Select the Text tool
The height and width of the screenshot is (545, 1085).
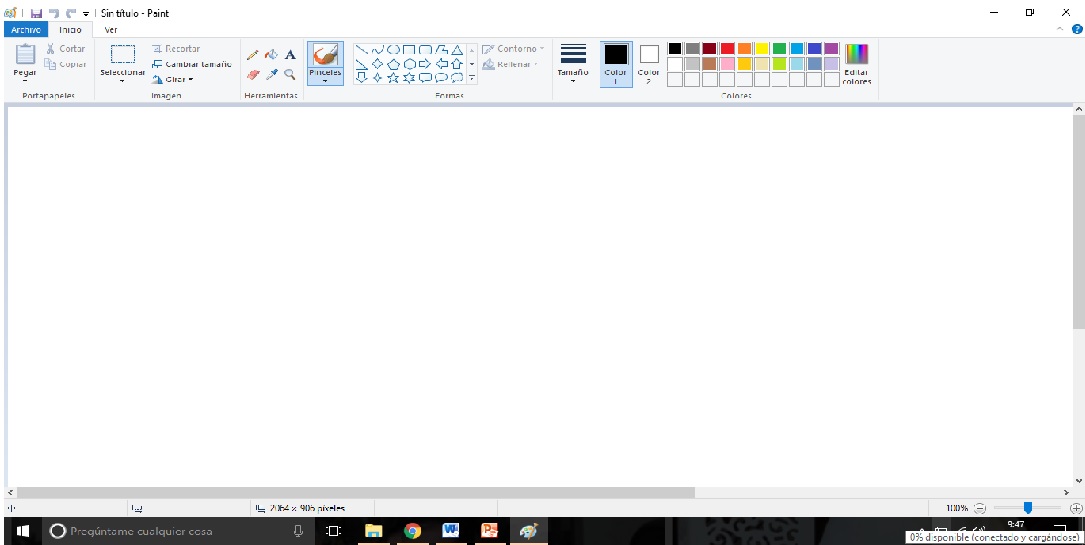[x=290, y=55]
